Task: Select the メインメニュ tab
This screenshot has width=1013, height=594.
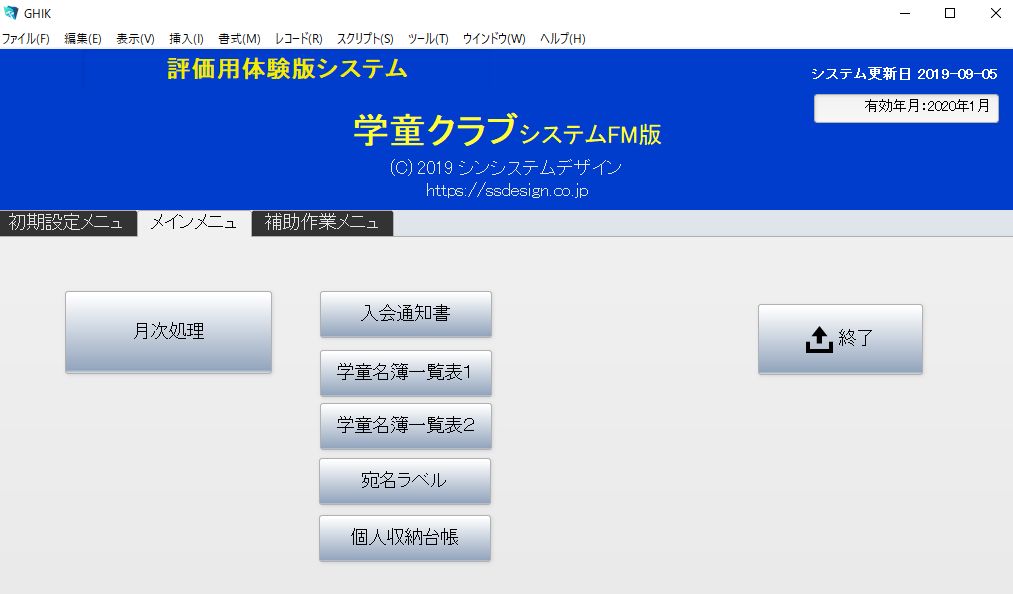Action: point(194,223)
